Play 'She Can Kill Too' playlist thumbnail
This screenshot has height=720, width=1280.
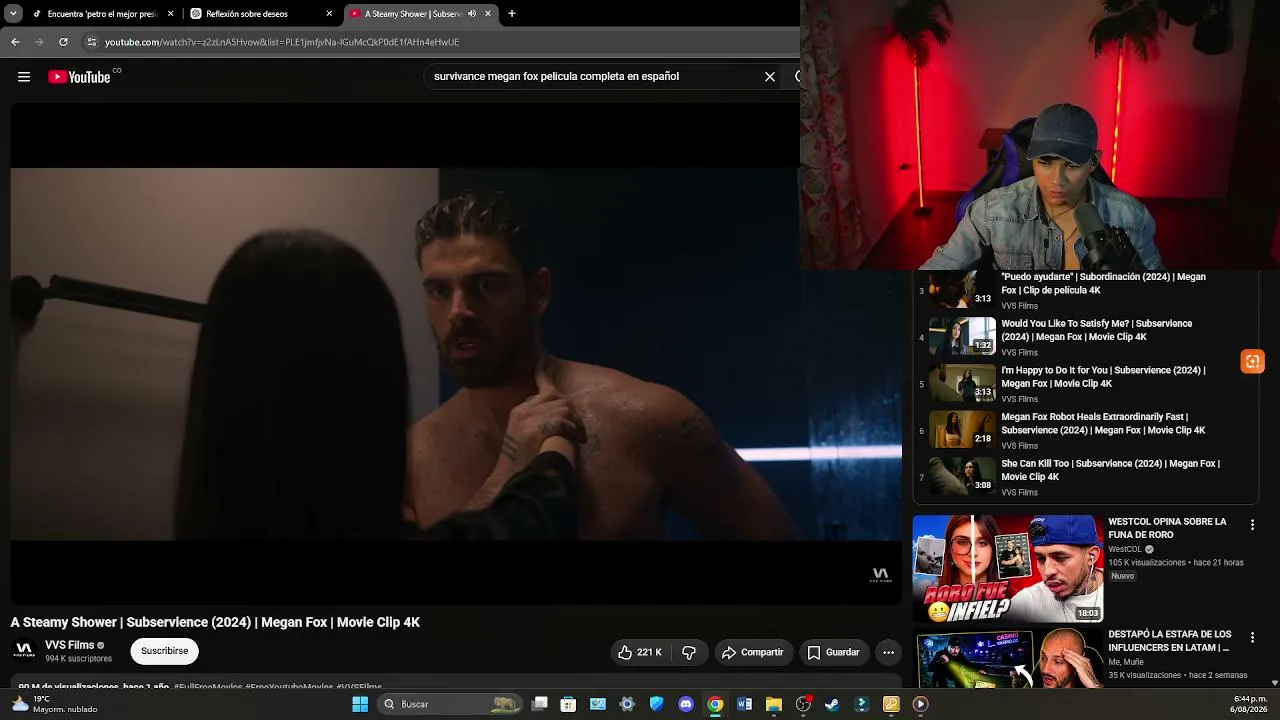pyautogui.click(x=962, y=476)
